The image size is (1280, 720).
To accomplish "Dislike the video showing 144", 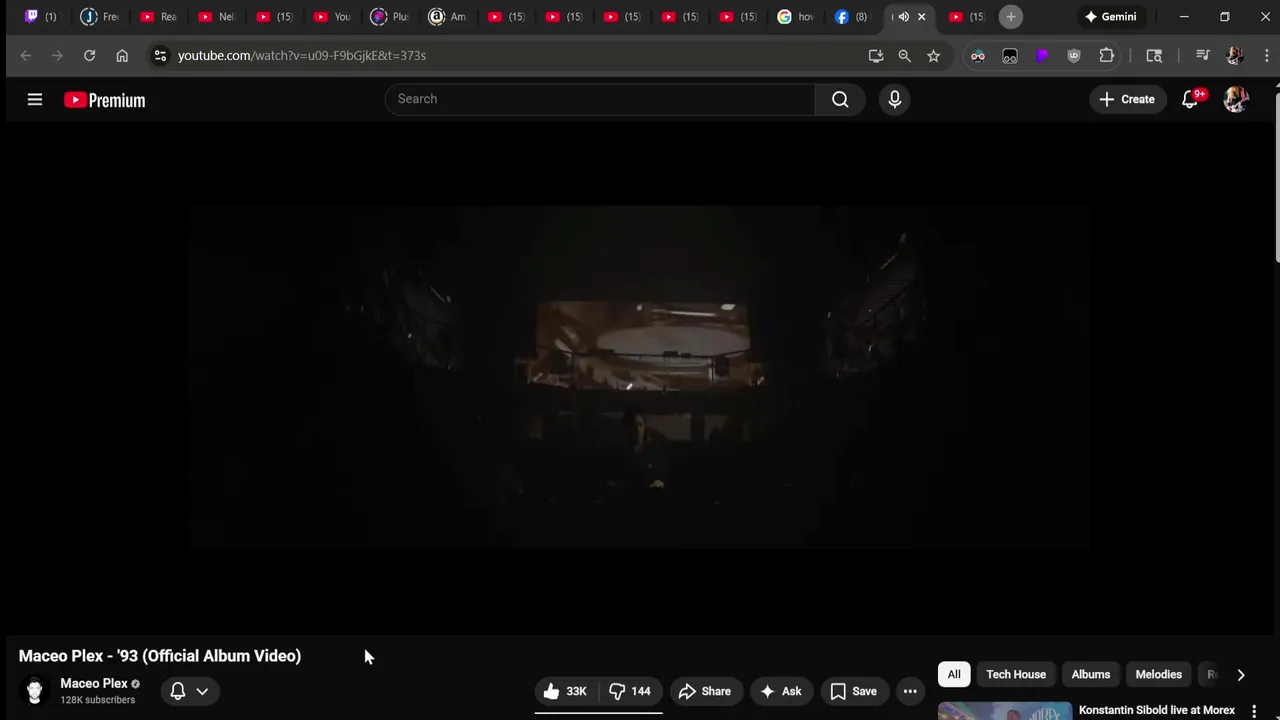I will pos(630,691).
